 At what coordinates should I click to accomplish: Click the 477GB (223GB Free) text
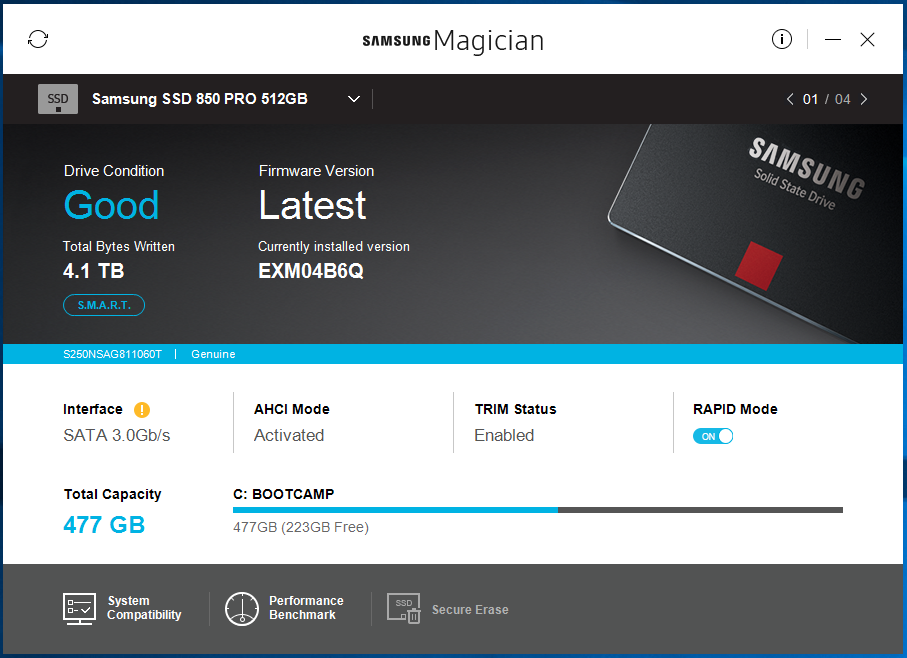(301, 527)
